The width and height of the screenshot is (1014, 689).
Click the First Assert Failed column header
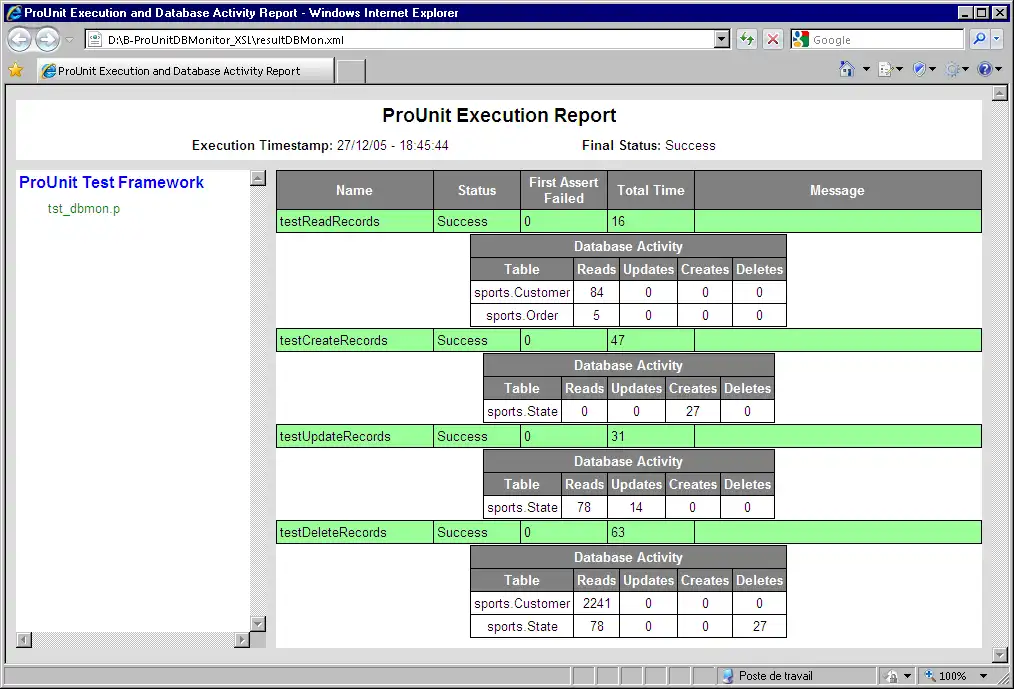tap(564, 190)
